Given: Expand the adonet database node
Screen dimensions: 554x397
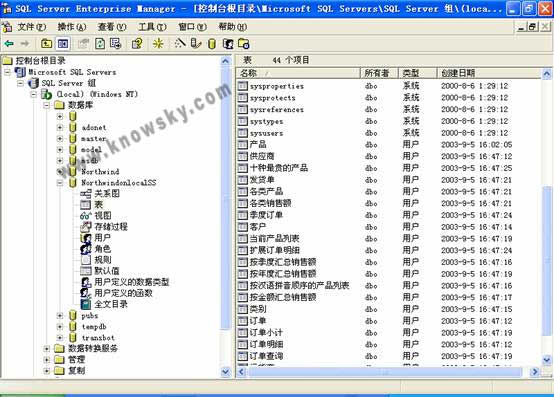Looking at the screenshot, I should [x=60, y=128].
